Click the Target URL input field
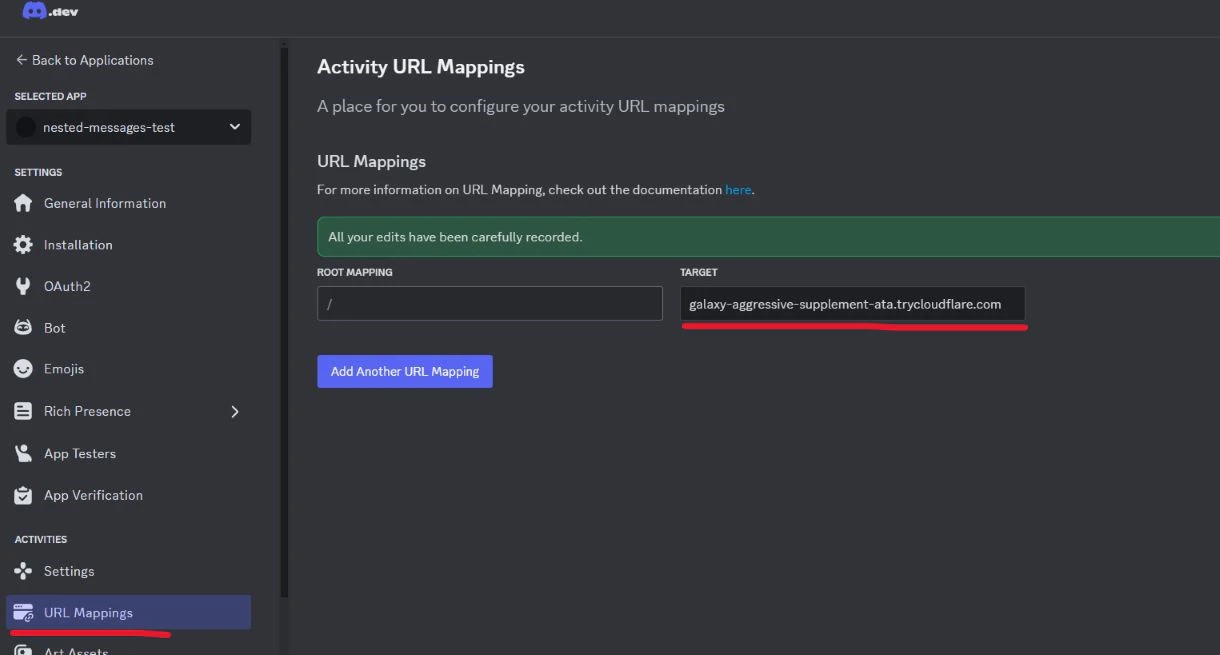1220x655 pixels. tap(853, 304)
